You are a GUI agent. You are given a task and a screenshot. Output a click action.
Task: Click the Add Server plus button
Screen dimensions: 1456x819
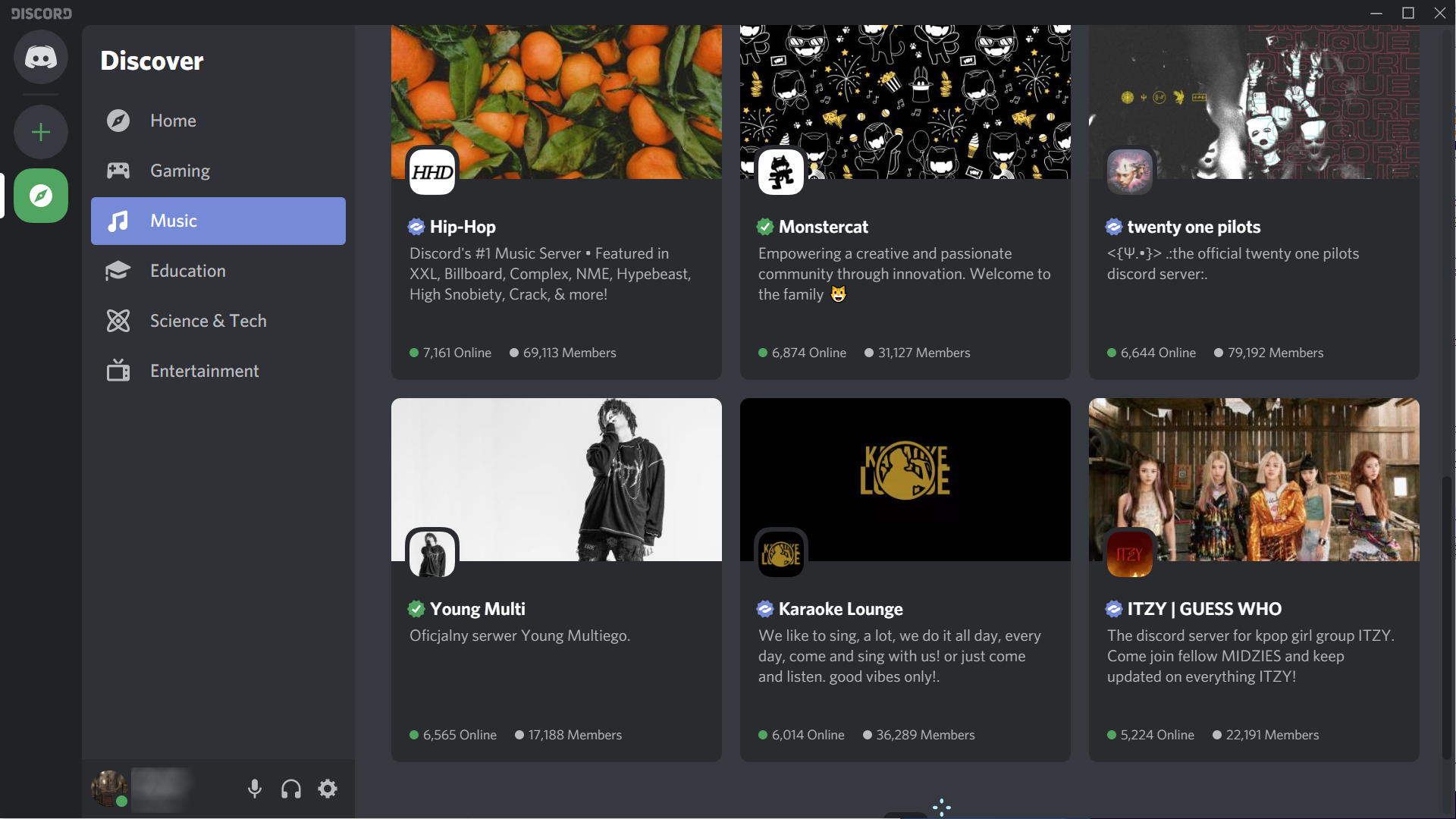click(40, 131)
